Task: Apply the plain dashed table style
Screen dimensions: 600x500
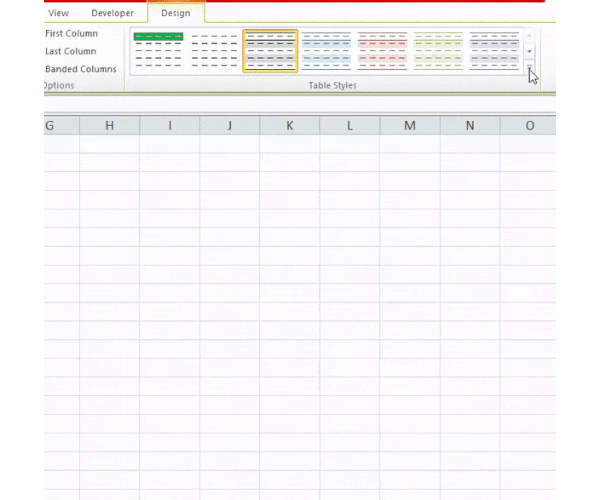Action: coord(214,51)
